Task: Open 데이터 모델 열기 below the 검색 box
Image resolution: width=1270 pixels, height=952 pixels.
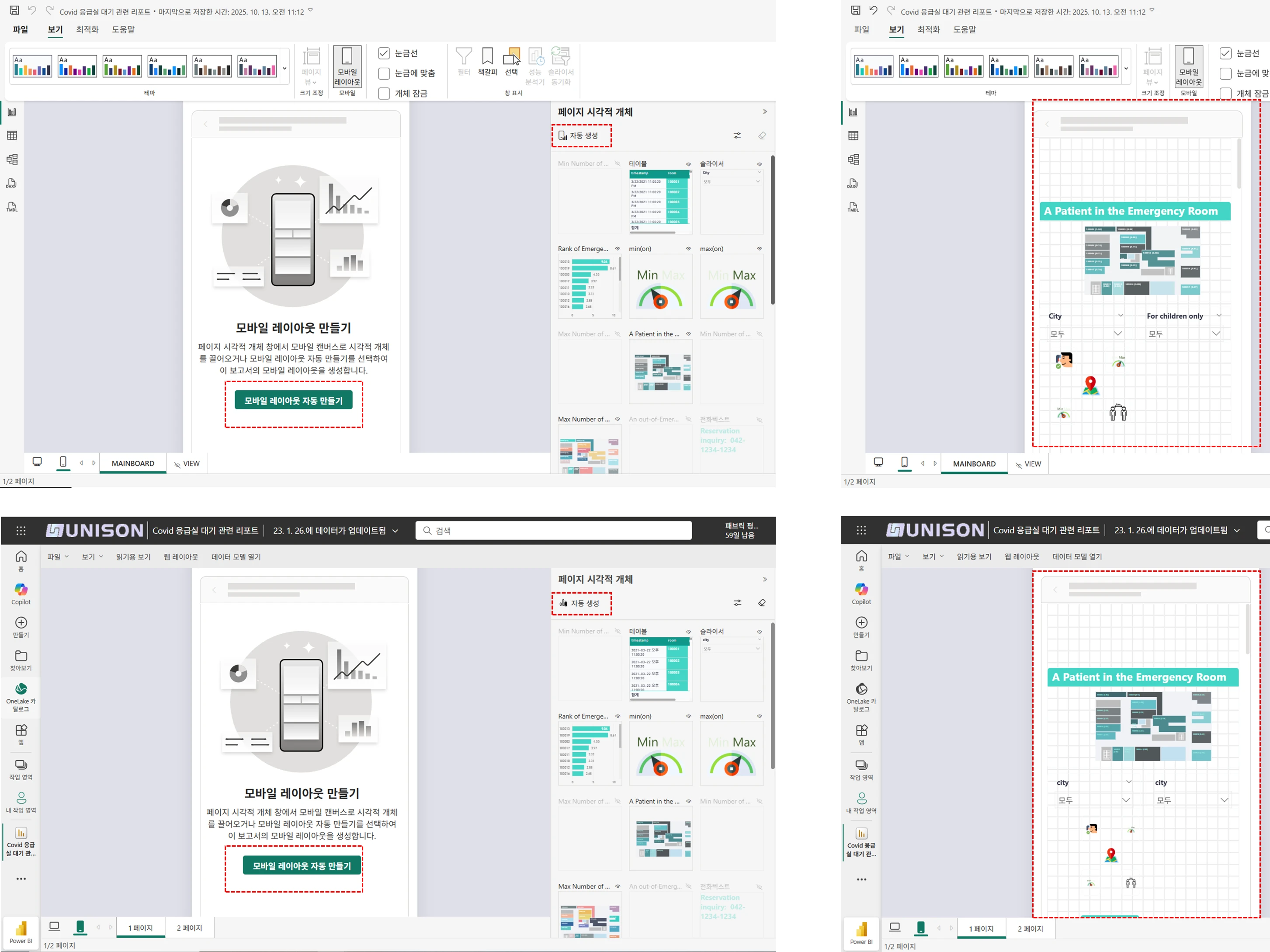Action: (x=236, y=557)
